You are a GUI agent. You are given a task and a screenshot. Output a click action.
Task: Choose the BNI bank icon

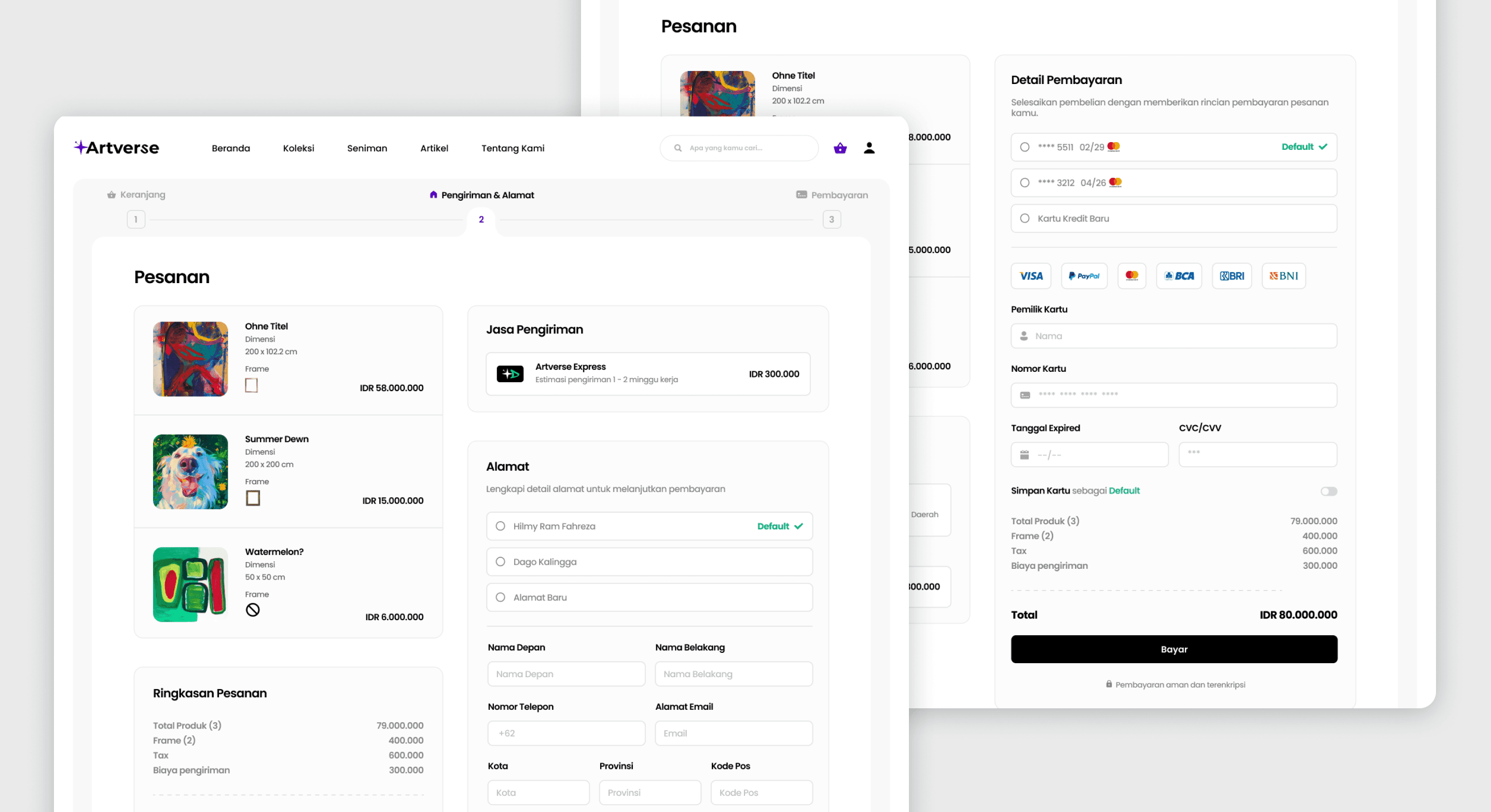click(x=1283, y=276)
